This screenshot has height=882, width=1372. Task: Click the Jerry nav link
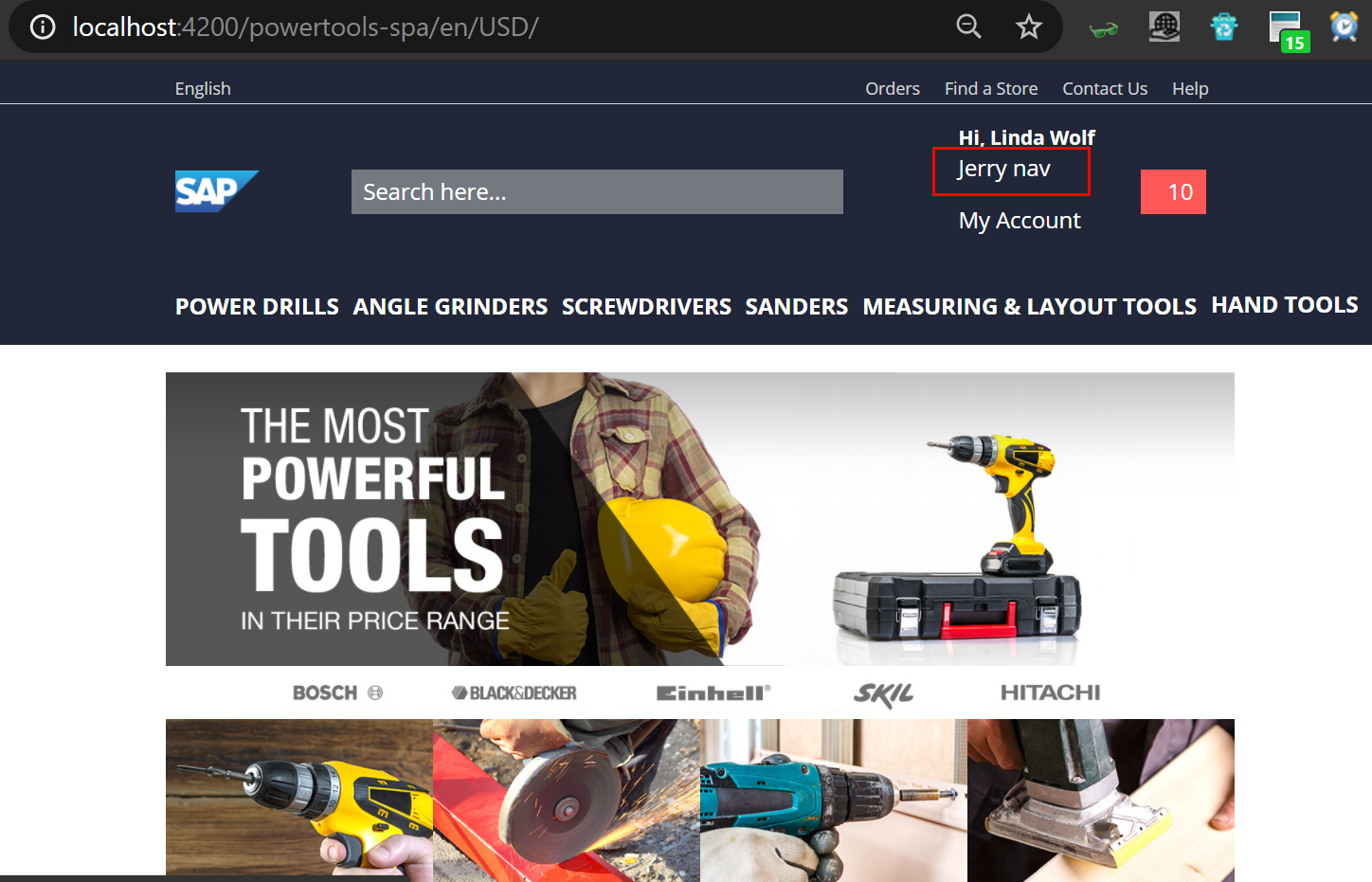[1004, 169]
